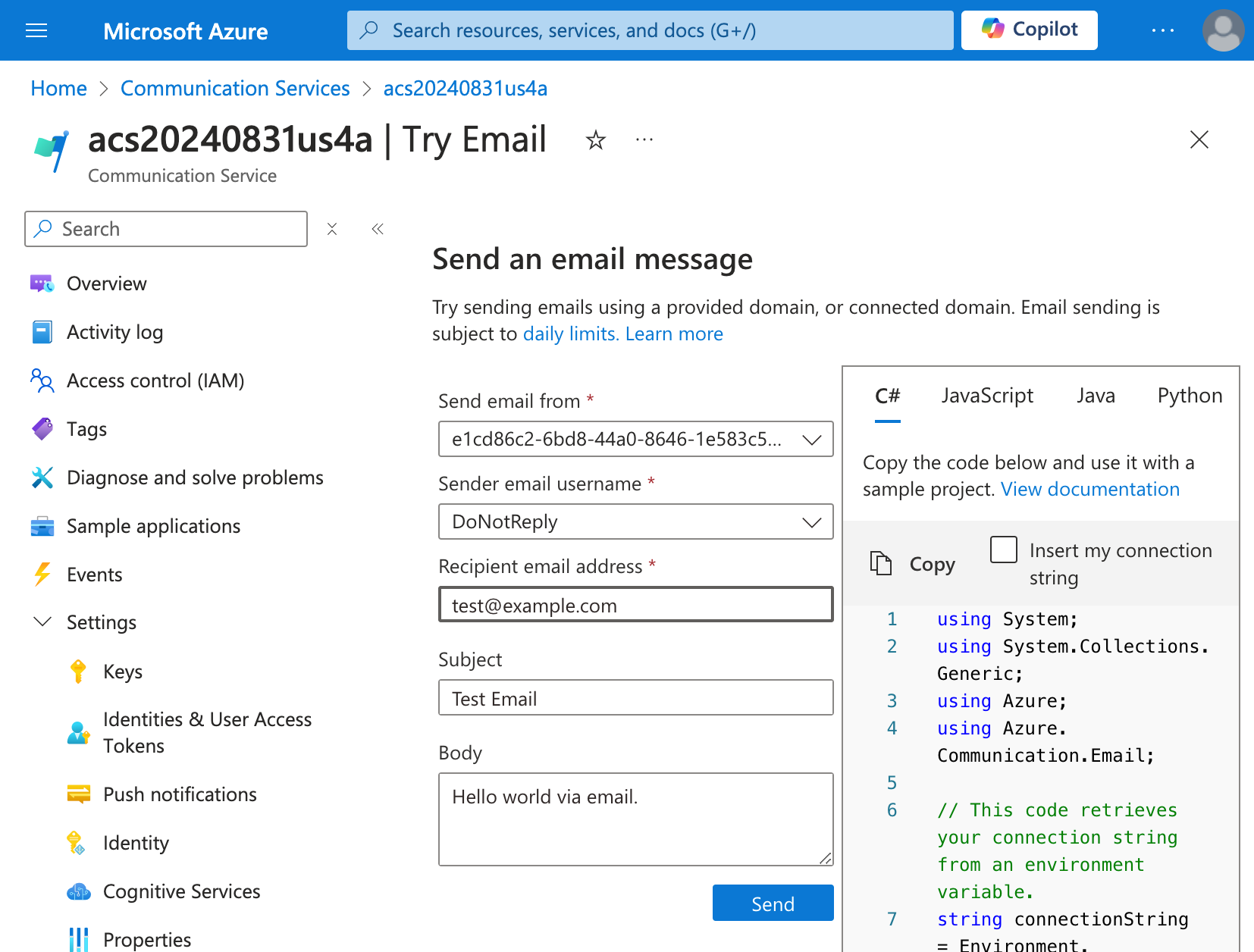
Task: Click the Properties bars icon
Action: (78, 940)
